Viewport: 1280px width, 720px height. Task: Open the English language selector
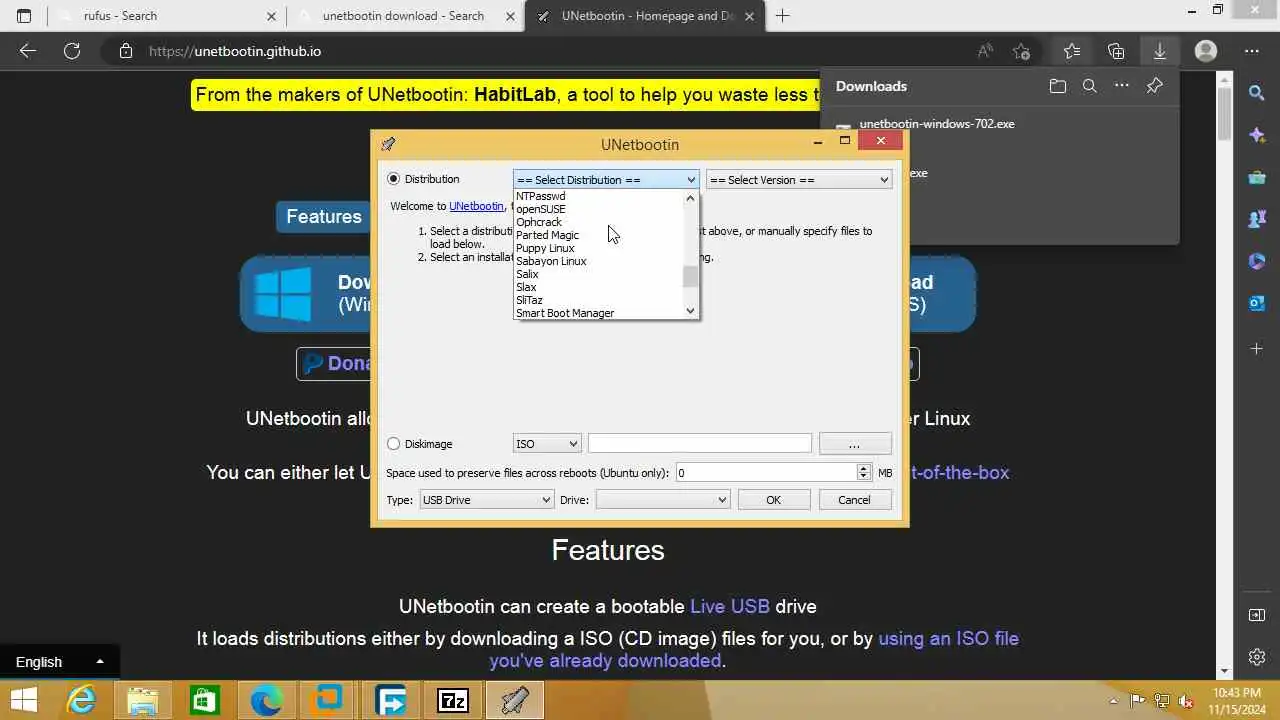60,661
